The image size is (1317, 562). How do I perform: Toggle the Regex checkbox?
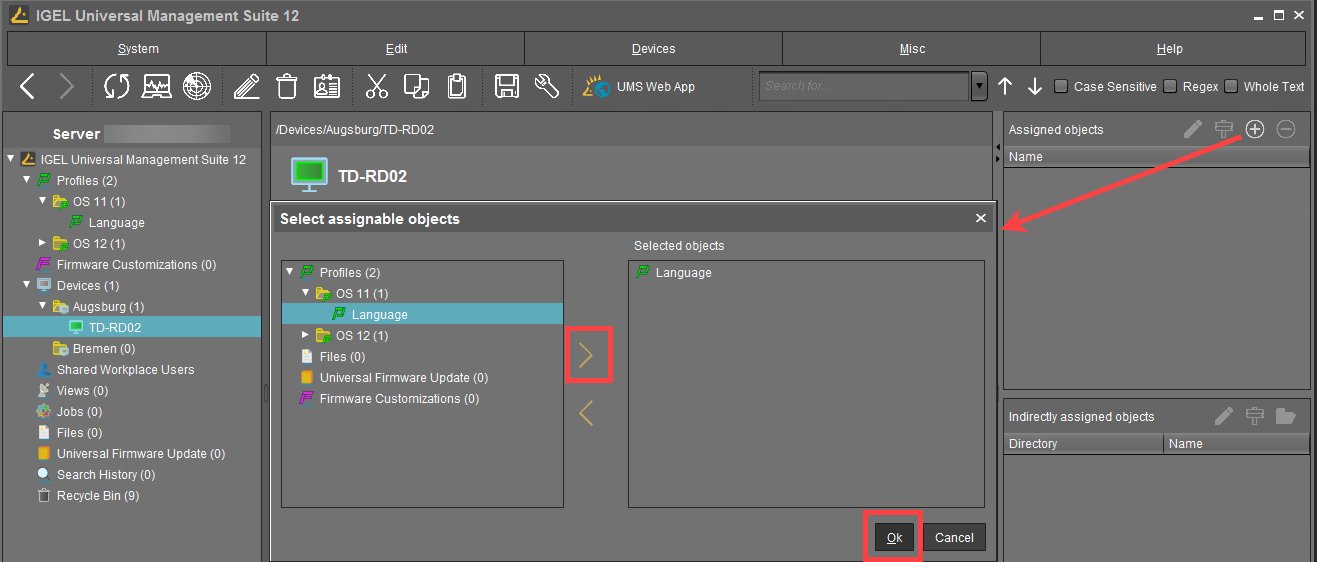coord(1171,87)
